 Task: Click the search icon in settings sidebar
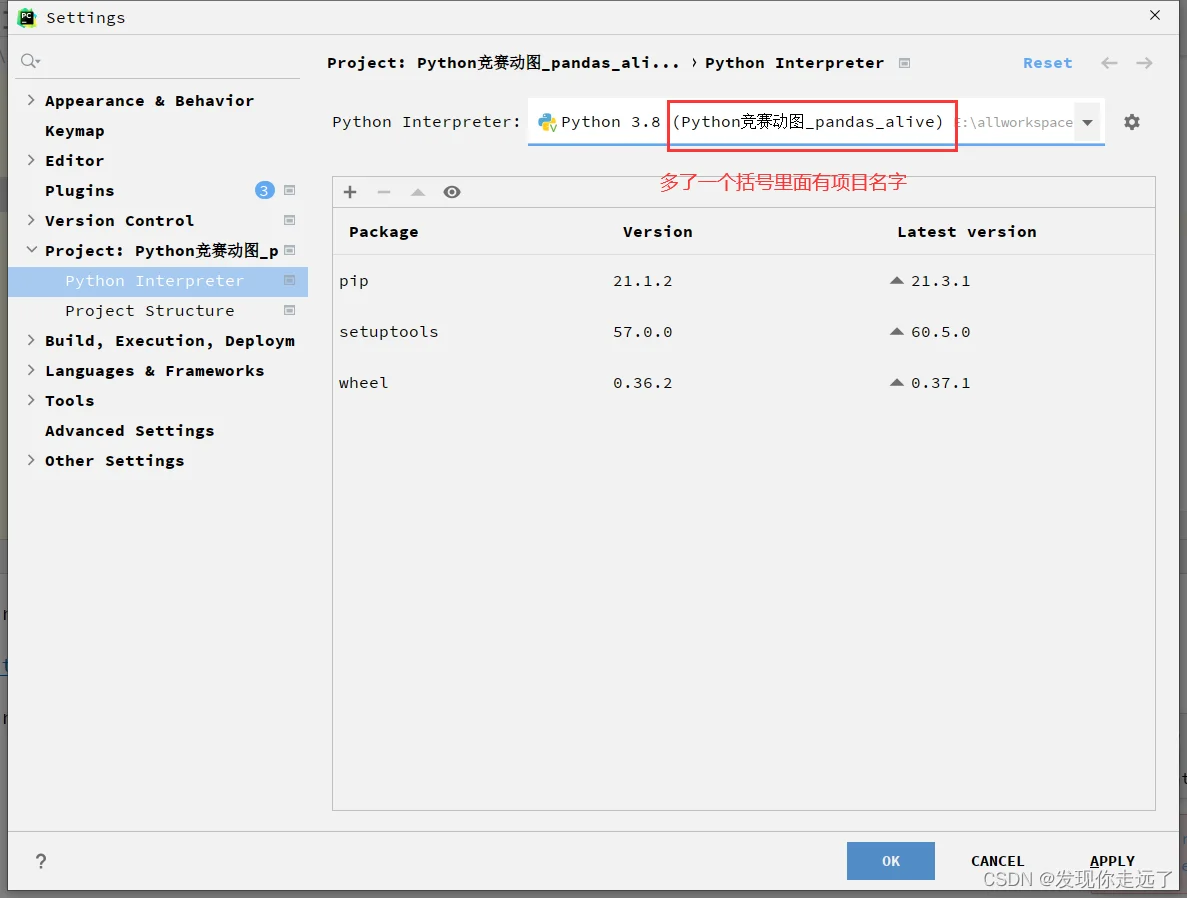point(30,61)
